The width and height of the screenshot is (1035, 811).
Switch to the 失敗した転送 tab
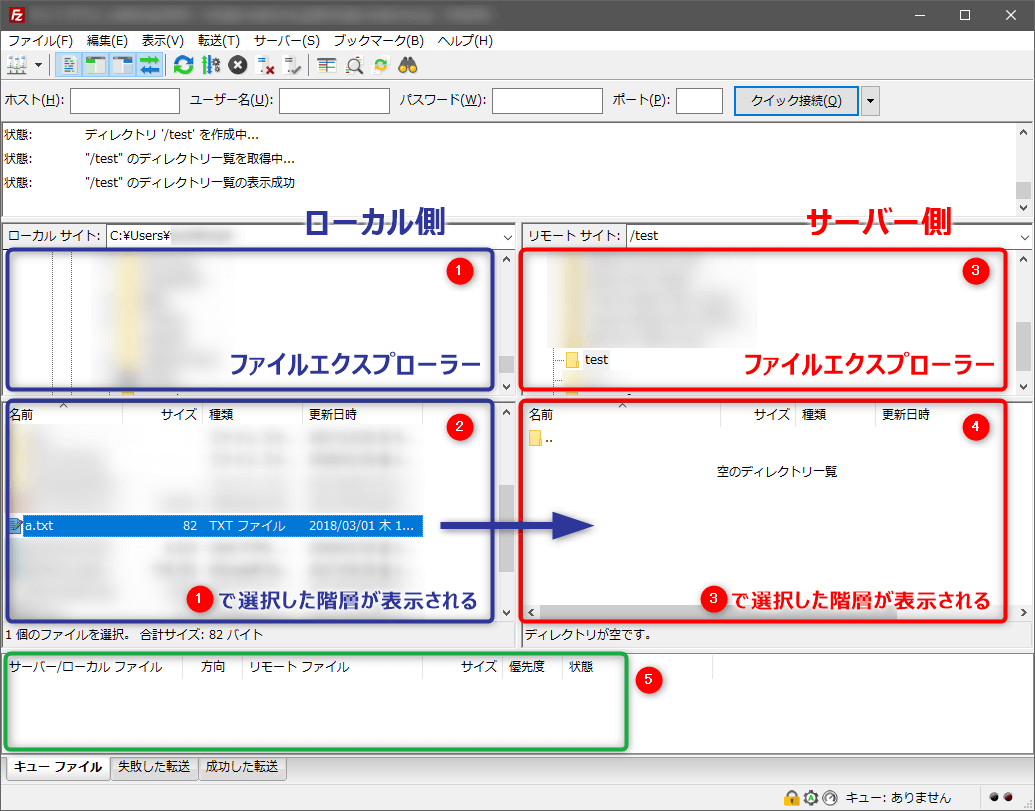point(154,767)
